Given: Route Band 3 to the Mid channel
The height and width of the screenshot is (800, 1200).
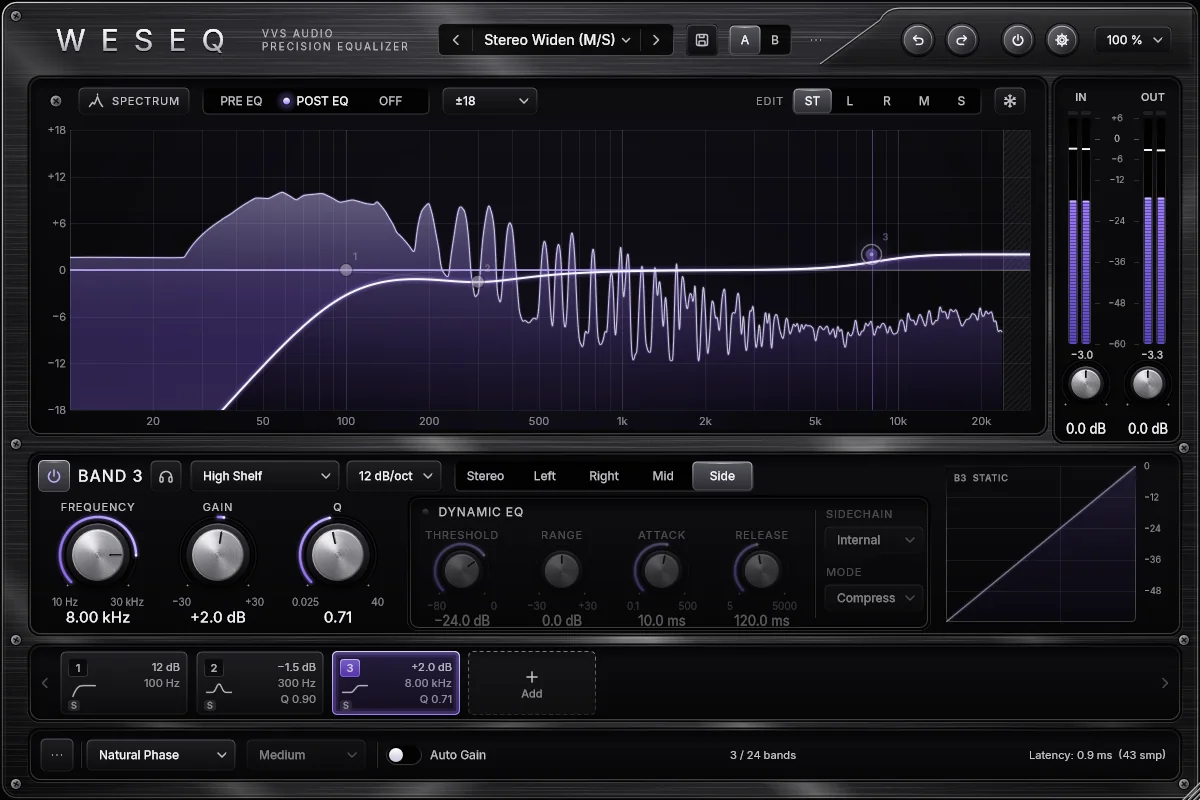Looking at the screenshot, I should (x=663, y=476).
